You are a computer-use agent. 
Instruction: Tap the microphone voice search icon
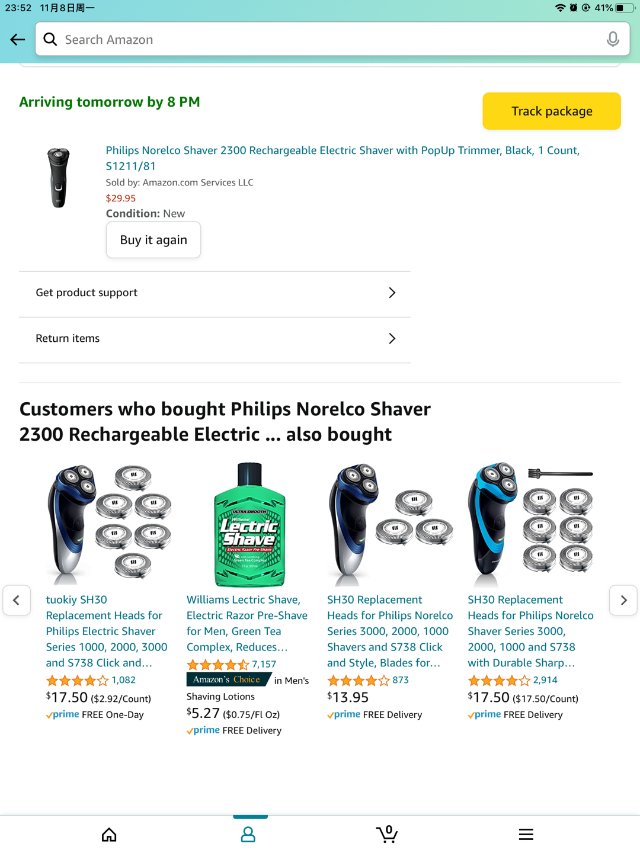point(612,39)
